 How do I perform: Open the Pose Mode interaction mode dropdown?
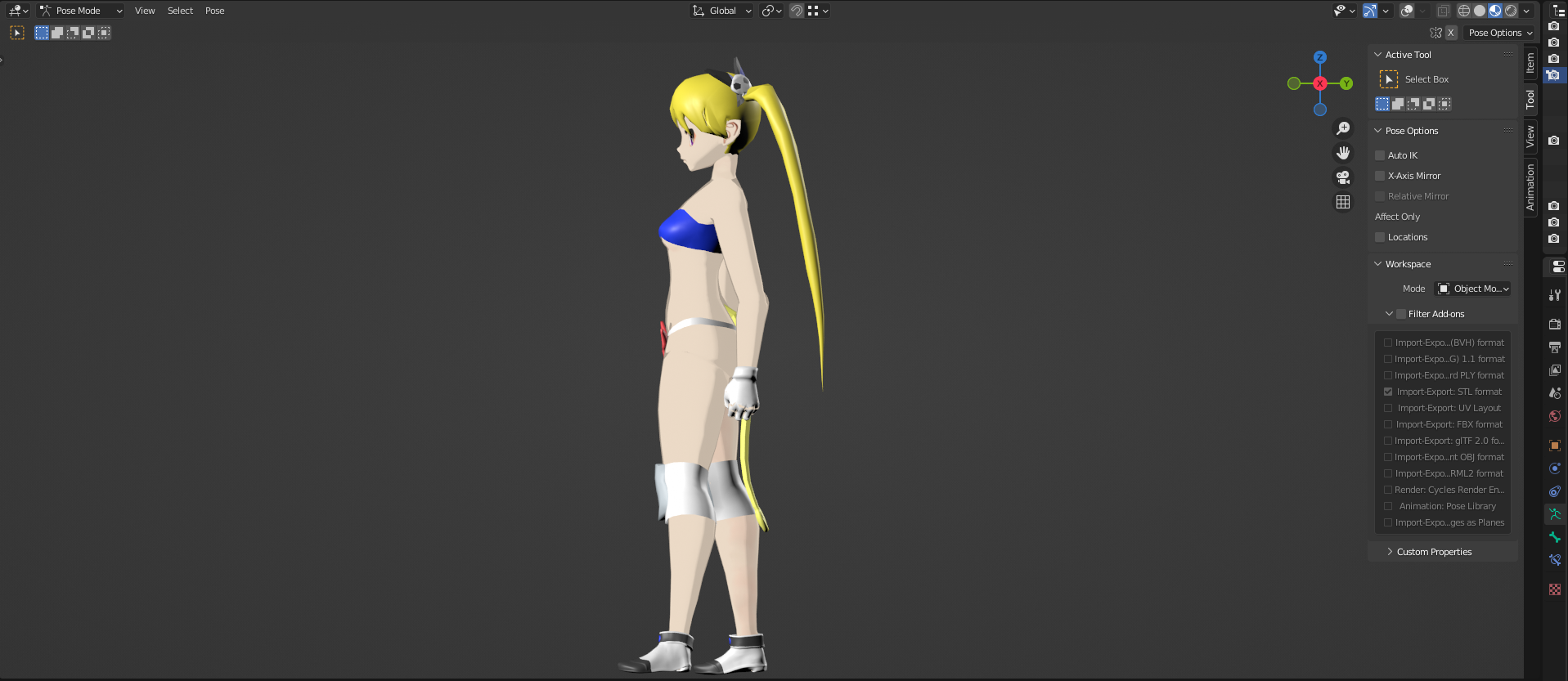pos(80,11)
